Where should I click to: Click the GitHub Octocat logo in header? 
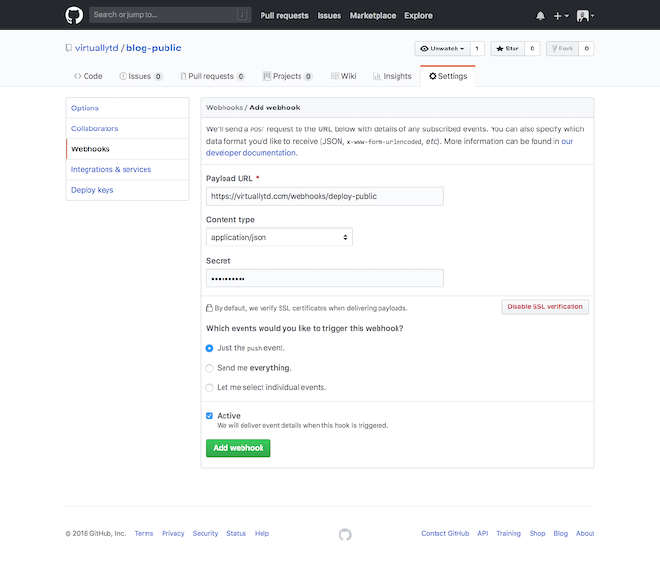74,15
